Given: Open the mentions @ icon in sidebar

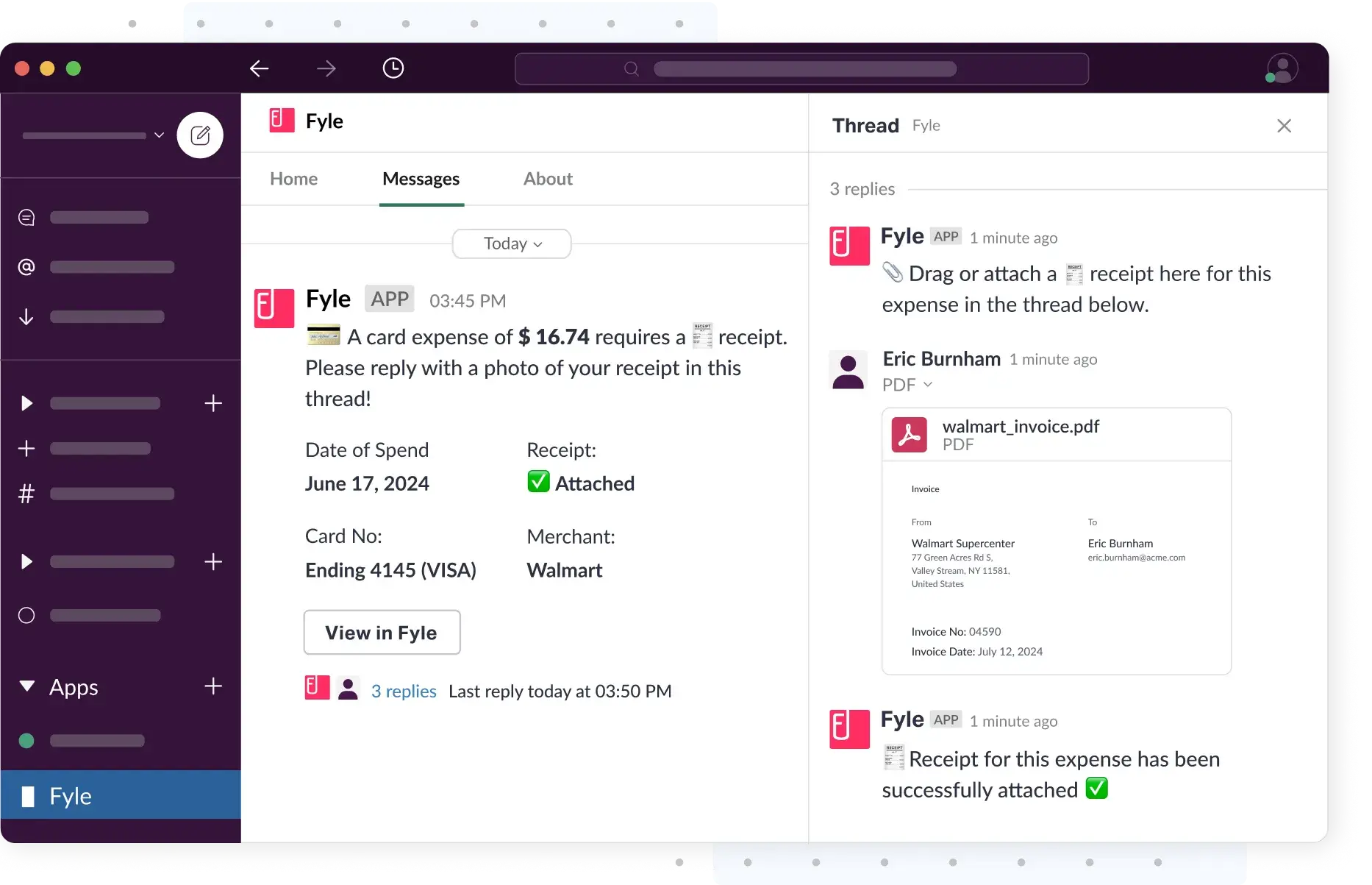Looking at the screenshot, I should [26, 267].
